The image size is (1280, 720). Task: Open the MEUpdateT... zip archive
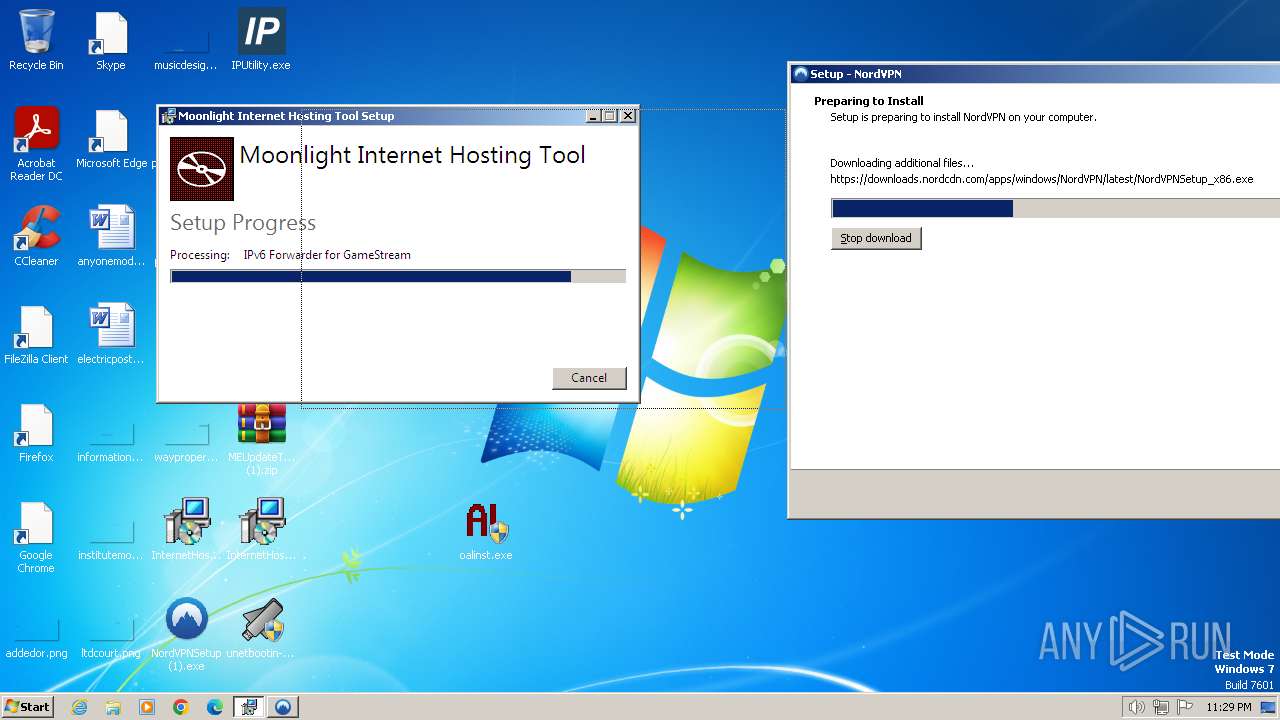coord(261,439)
